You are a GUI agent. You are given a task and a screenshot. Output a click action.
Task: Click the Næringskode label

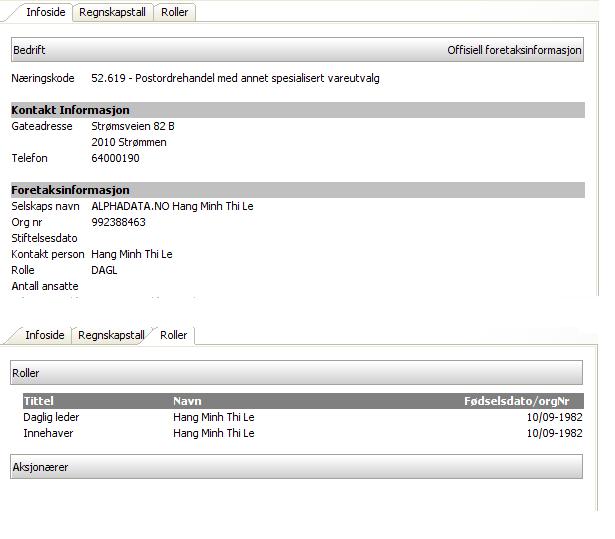(x=43, y=78)
